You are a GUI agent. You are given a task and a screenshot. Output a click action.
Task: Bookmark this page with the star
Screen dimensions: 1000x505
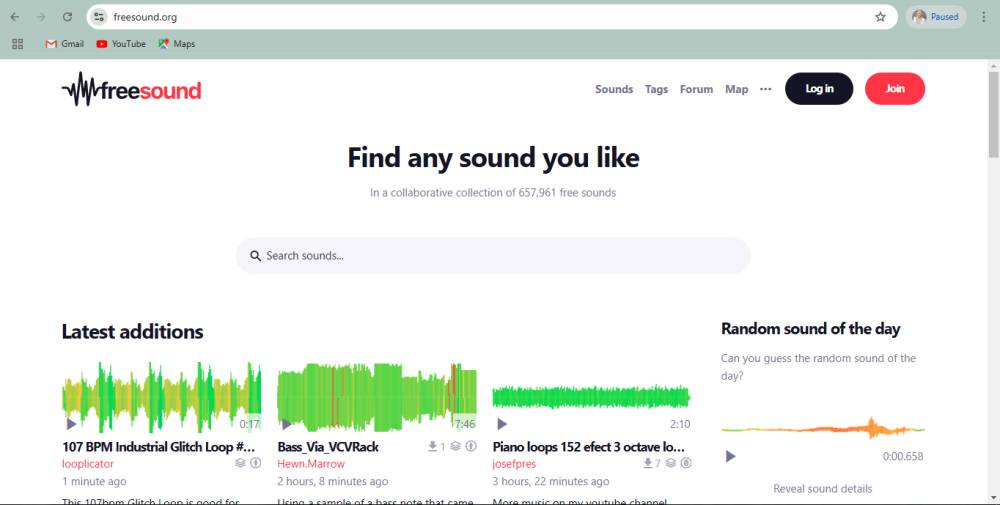[x=880, y=17]
